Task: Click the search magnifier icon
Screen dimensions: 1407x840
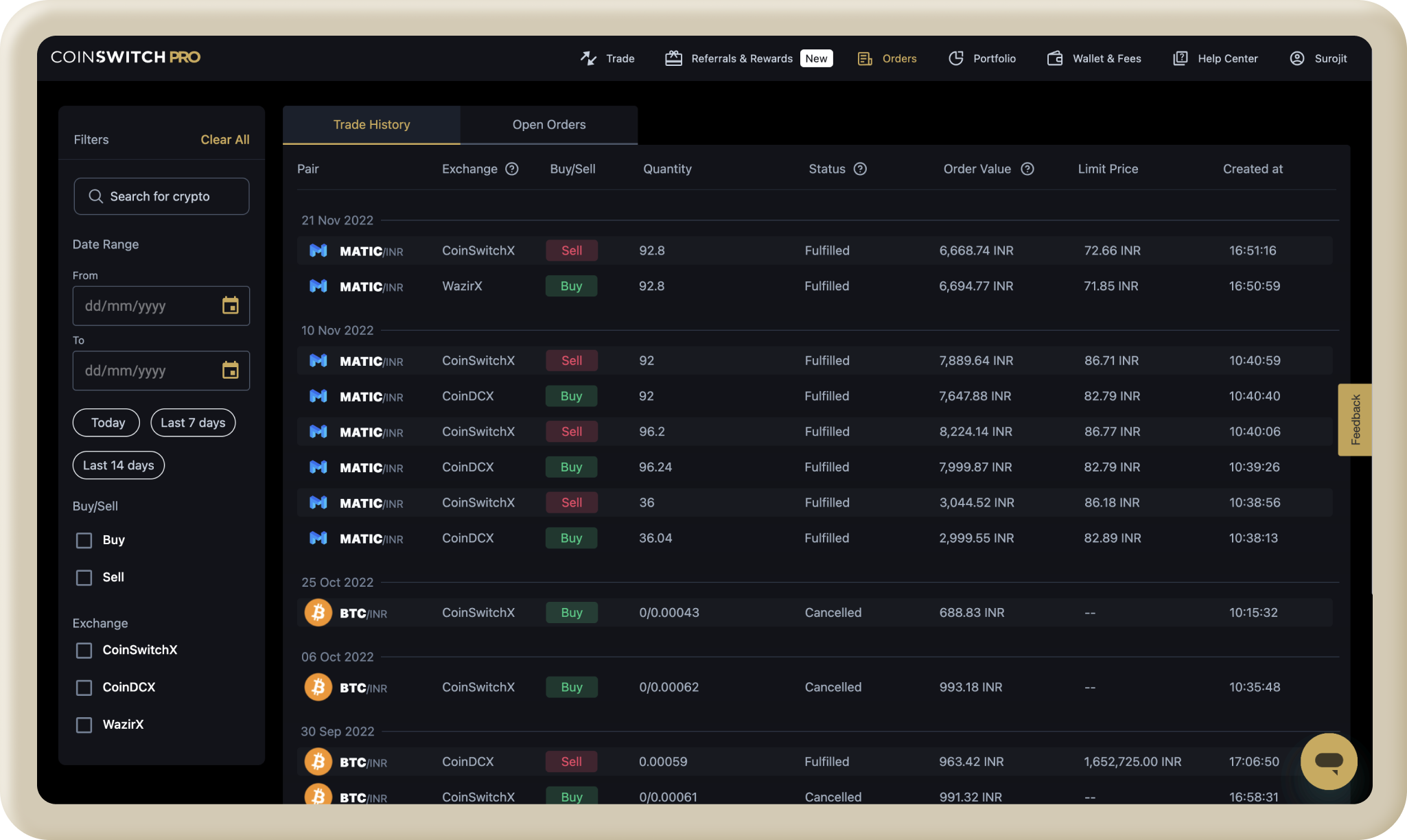Action: click(95, 196)
